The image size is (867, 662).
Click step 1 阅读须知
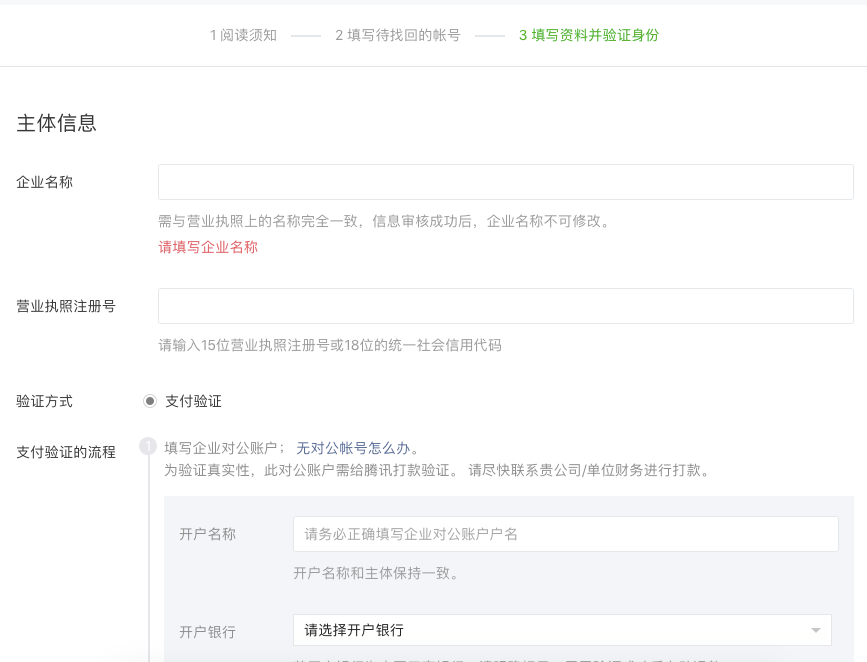(243, 35)
